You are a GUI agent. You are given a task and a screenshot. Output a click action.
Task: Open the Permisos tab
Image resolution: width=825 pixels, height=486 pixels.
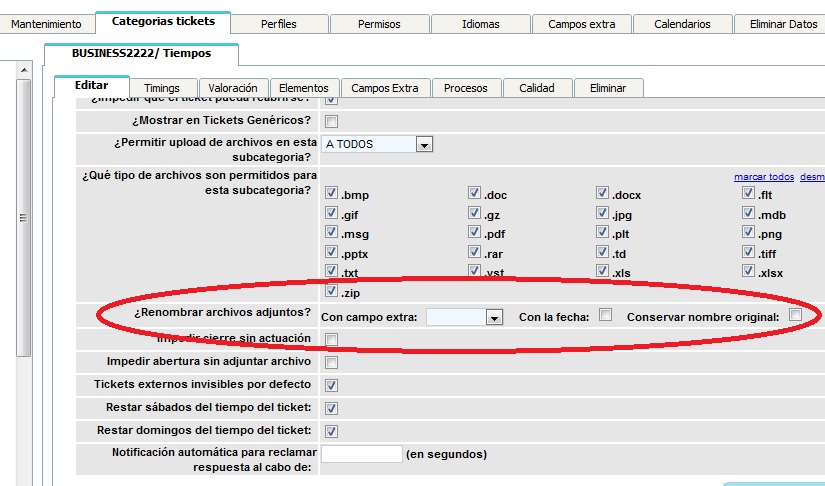coord(379,24)
